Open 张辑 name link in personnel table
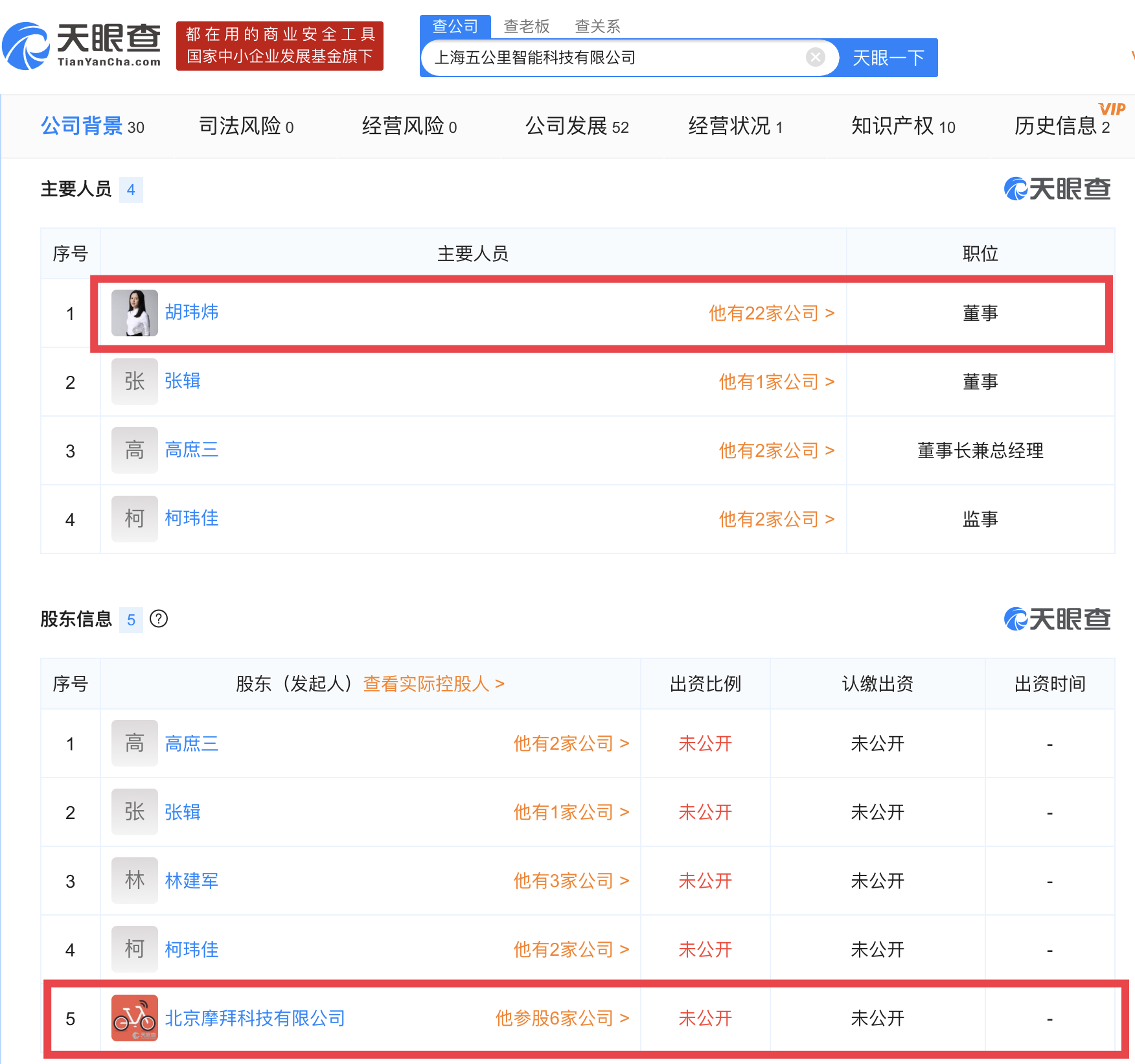The image size is (1135, 1064). tap(183, 381)
